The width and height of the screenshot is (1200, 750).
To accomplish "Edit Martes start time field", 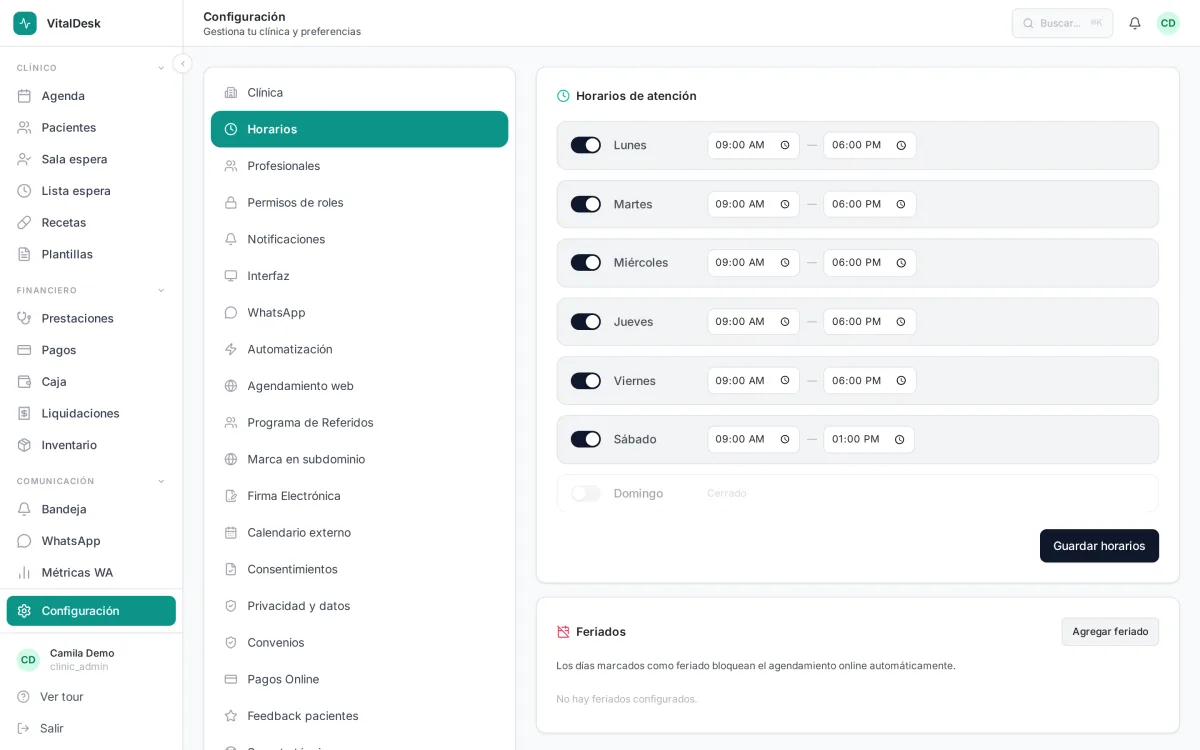I will click(753, 204).
